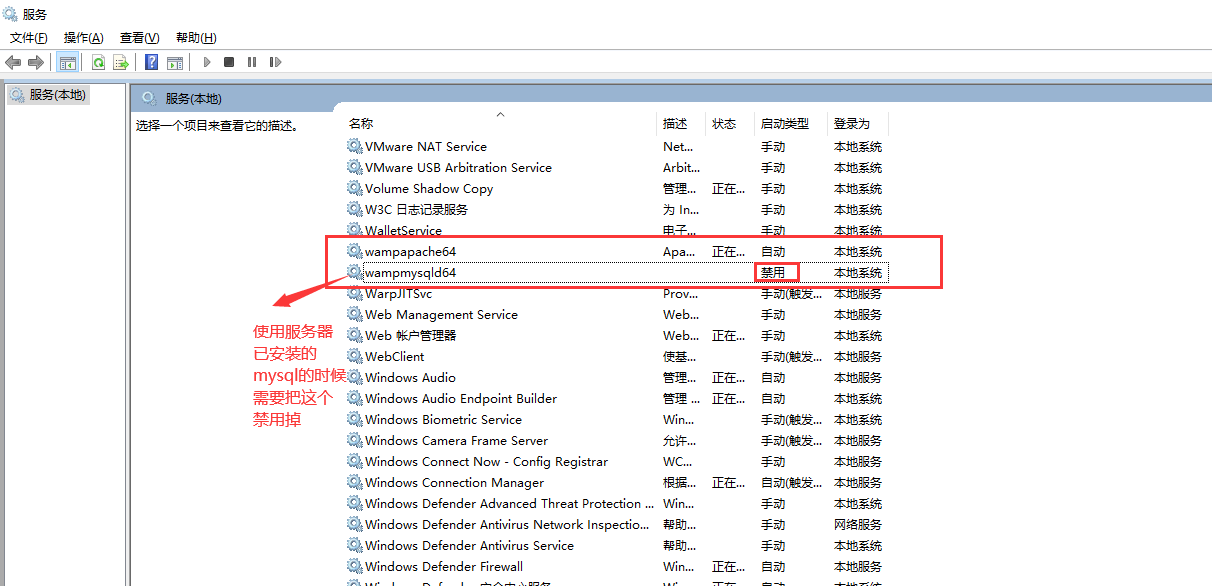1212x586 pixels.
Task: Click the gear icon beside wampapache64
Action: pos(355,251)
